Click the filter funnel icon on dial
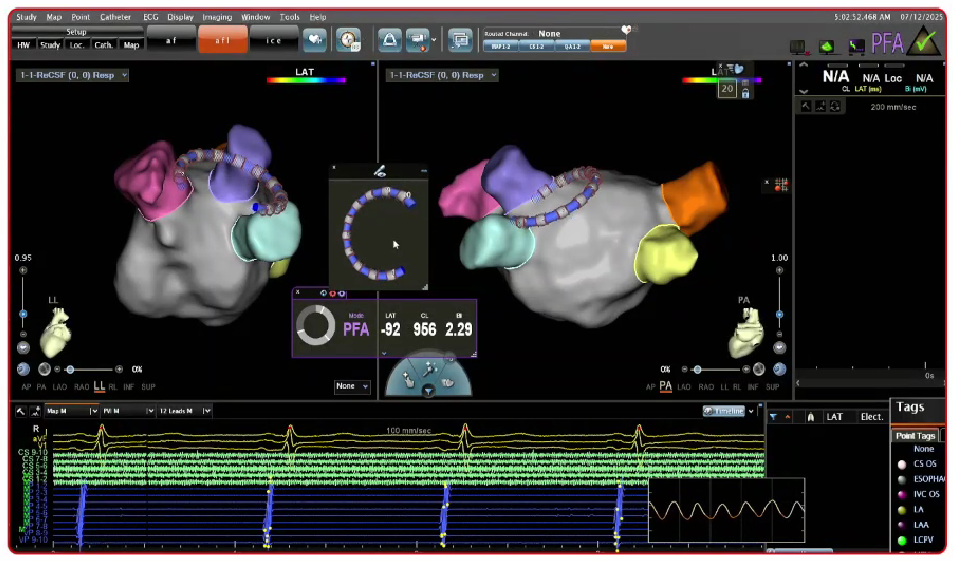 click(428, 391)
